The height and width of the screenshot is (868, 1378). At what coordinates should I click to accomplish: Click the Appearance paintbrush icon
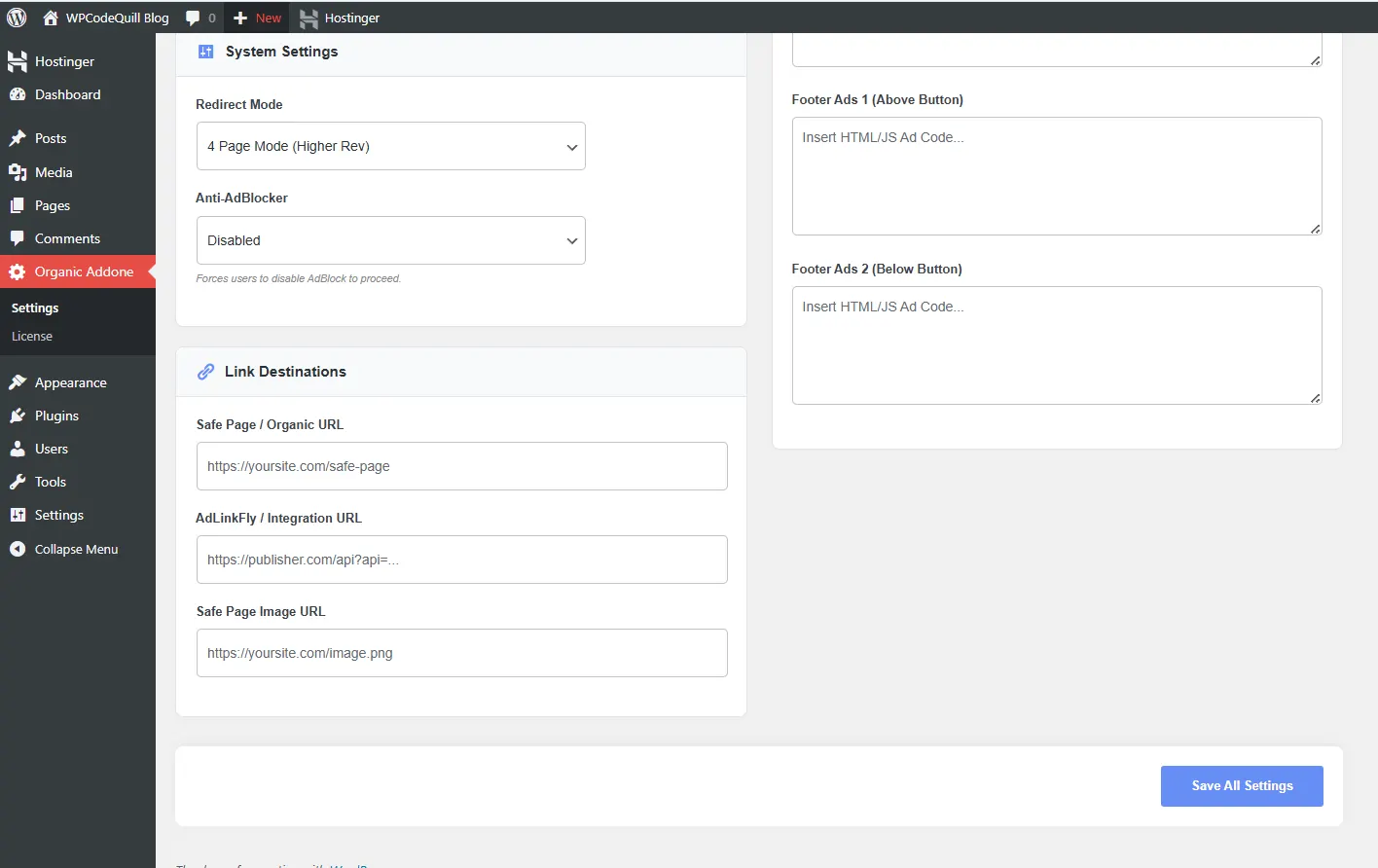pyautogui.click(x=18, y=382)
